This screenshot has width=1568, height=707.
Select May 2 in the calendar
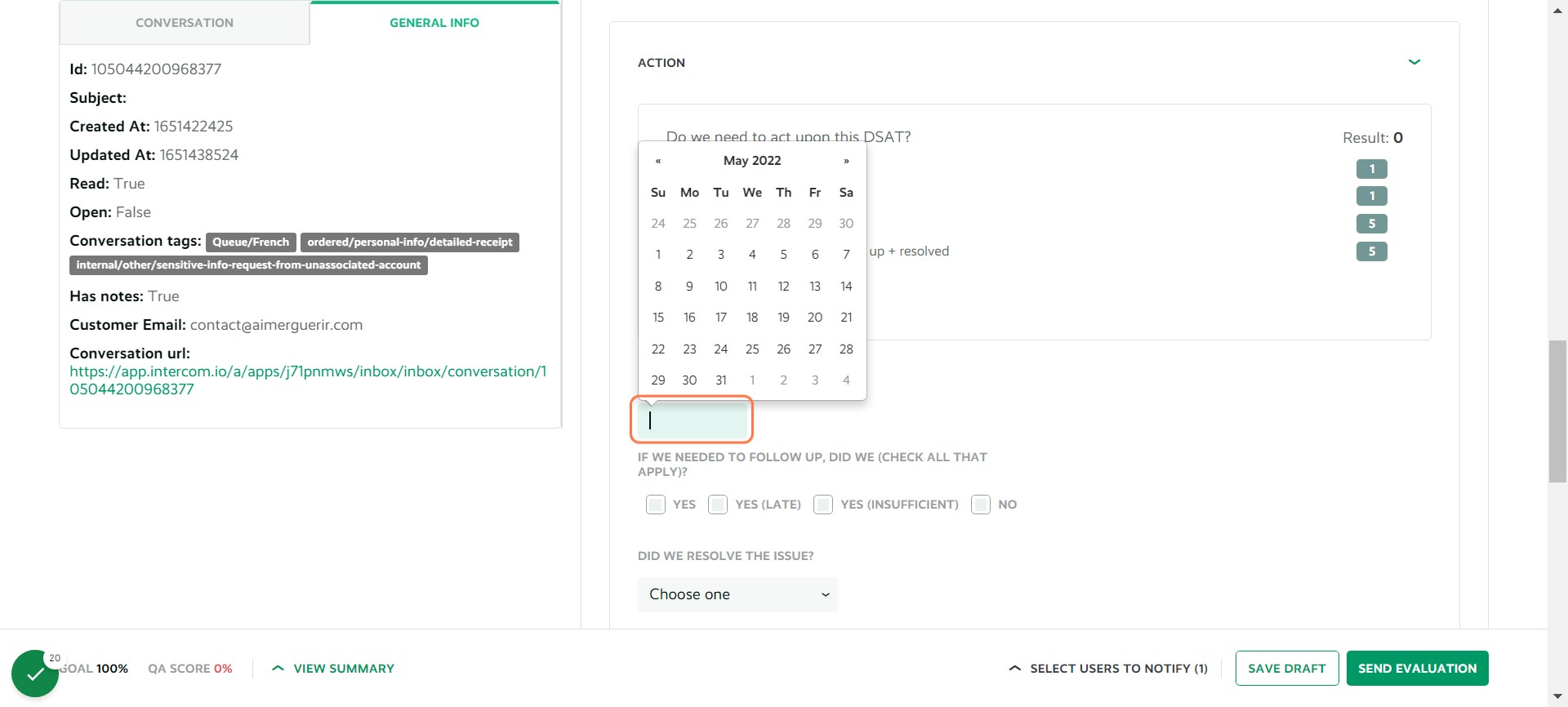coord(689,255)
